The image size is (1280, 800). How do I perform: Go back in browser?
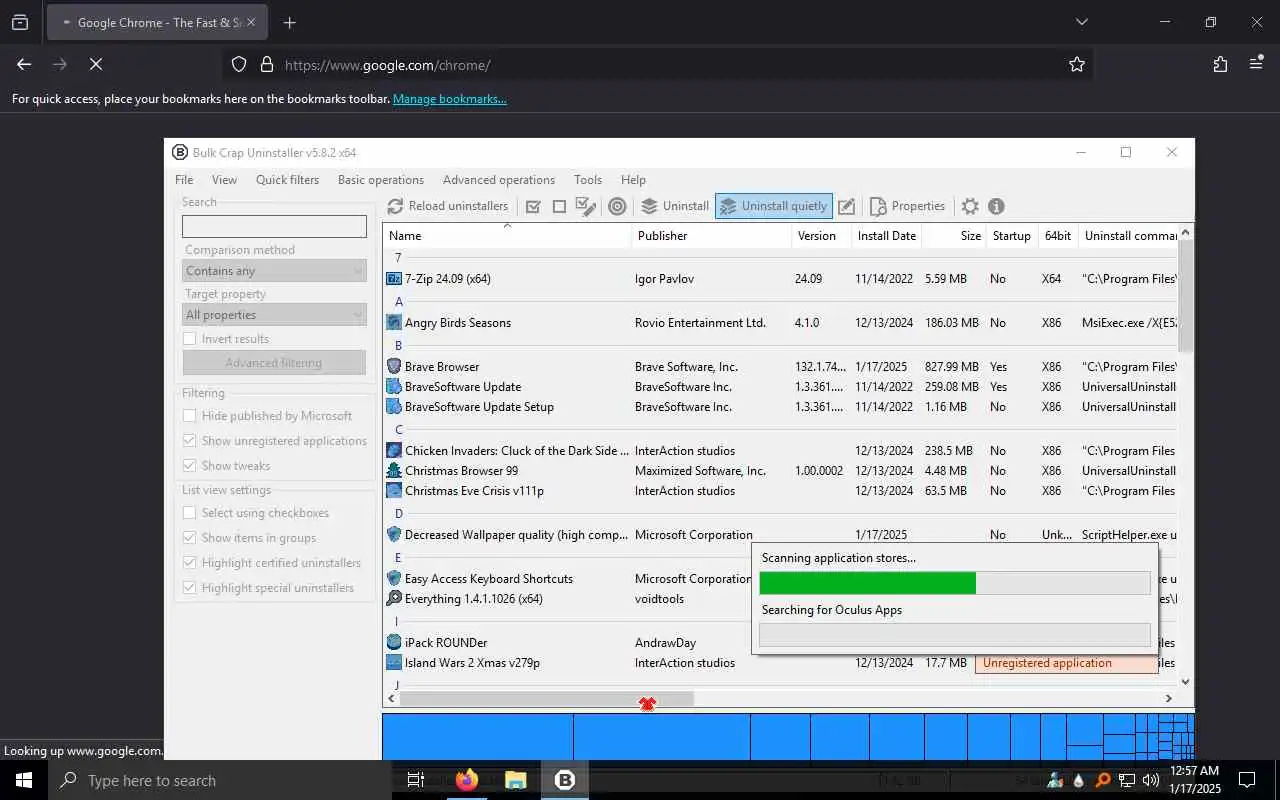click(x=24, y=64)
